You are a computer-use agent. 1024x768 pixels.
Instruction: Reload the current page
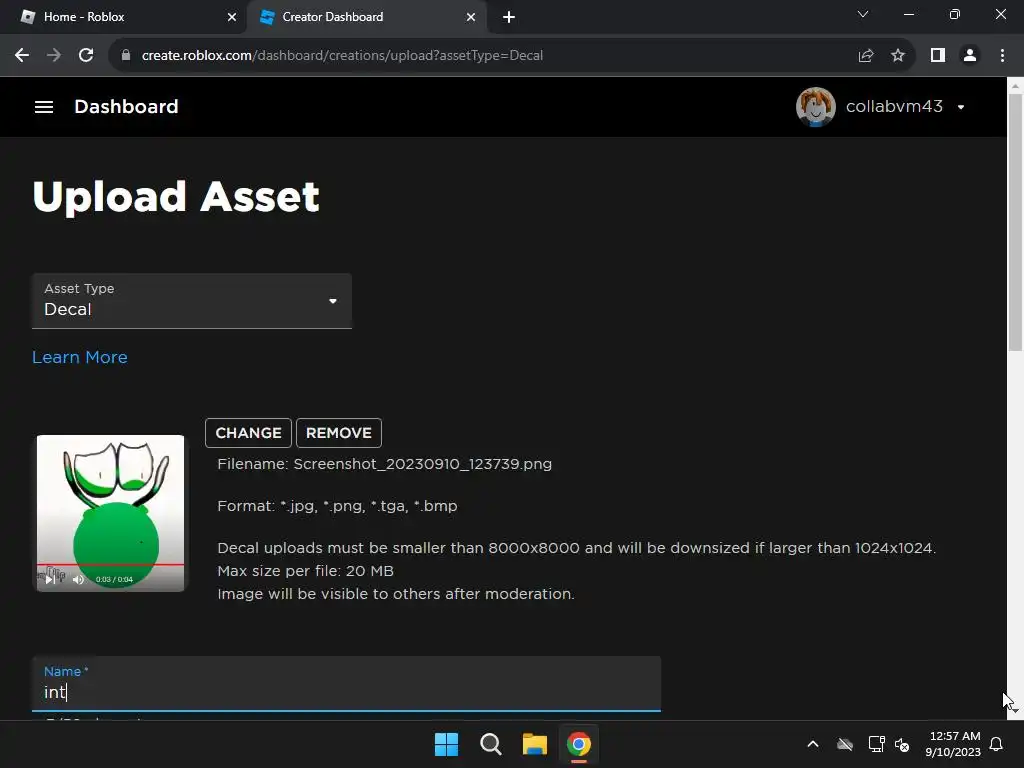pos(86,56)
